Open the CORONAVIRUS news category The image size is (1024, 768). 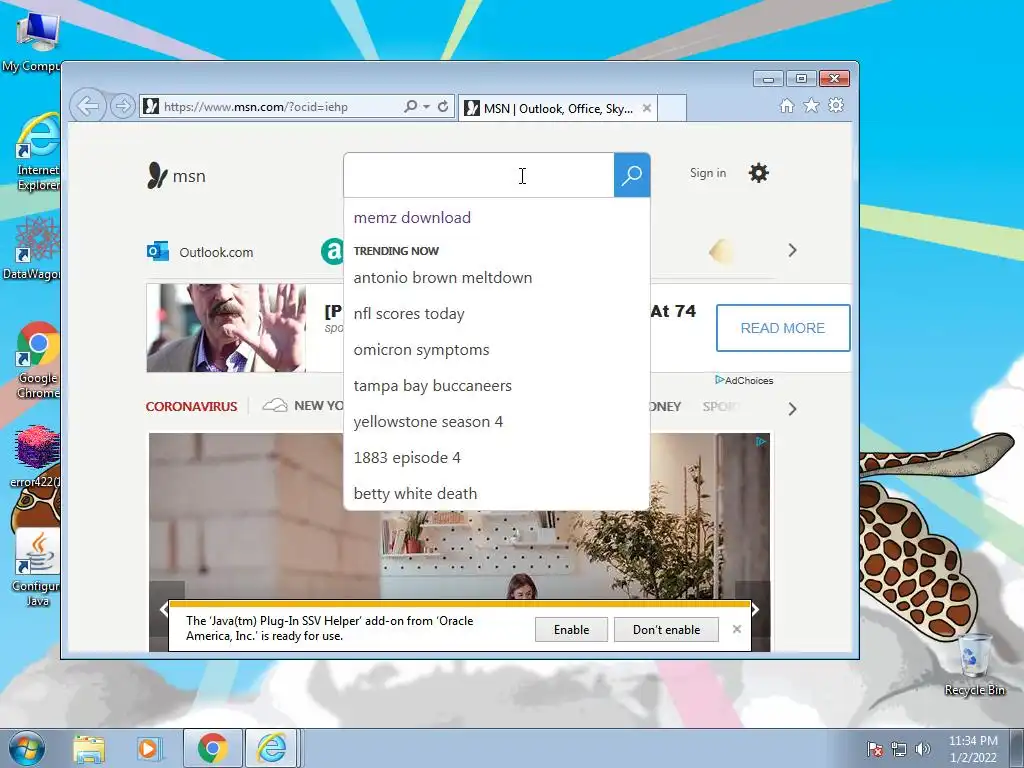pyautogui.click(x=191, y=406)
